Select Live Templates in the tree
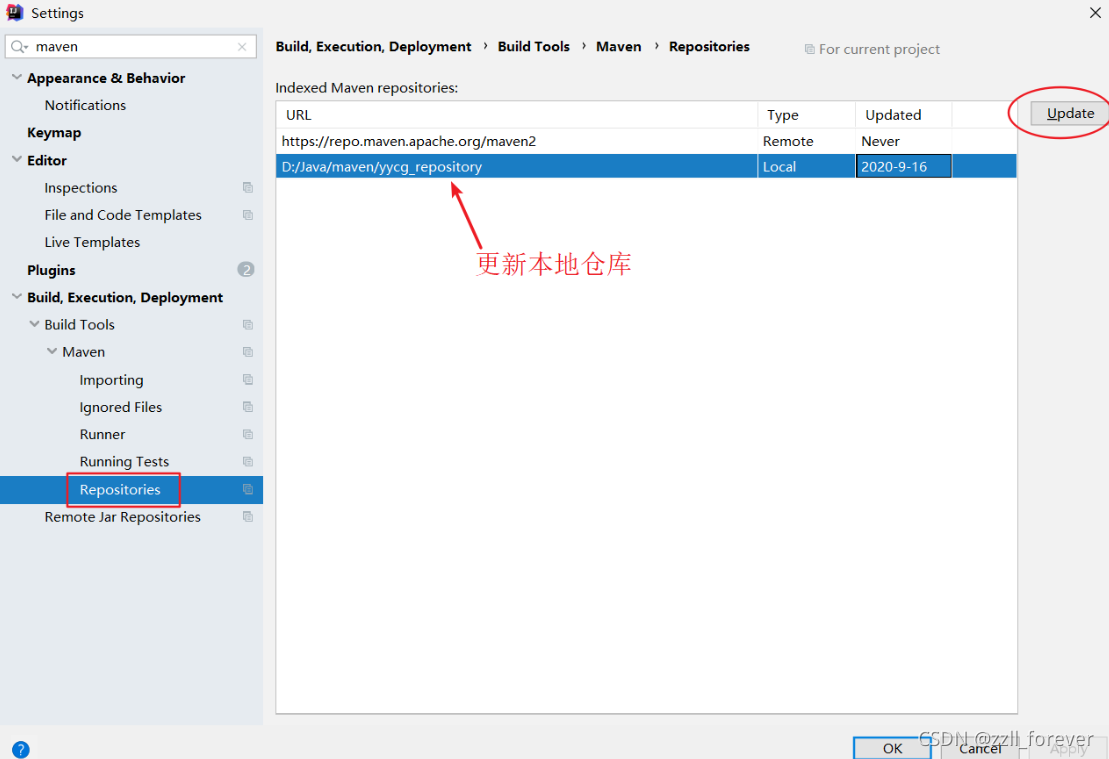1109x759 pixels. click(92, 243)
